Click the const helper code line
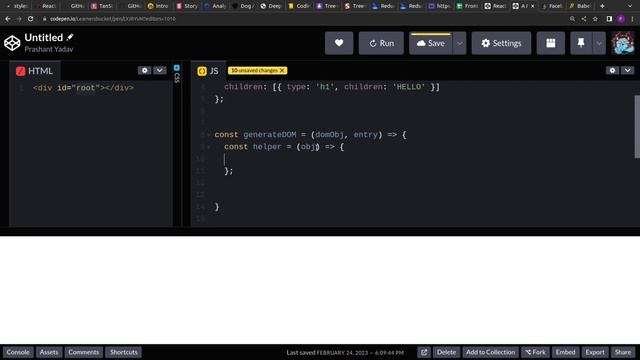Screen dimensions: 640x360 284,147
